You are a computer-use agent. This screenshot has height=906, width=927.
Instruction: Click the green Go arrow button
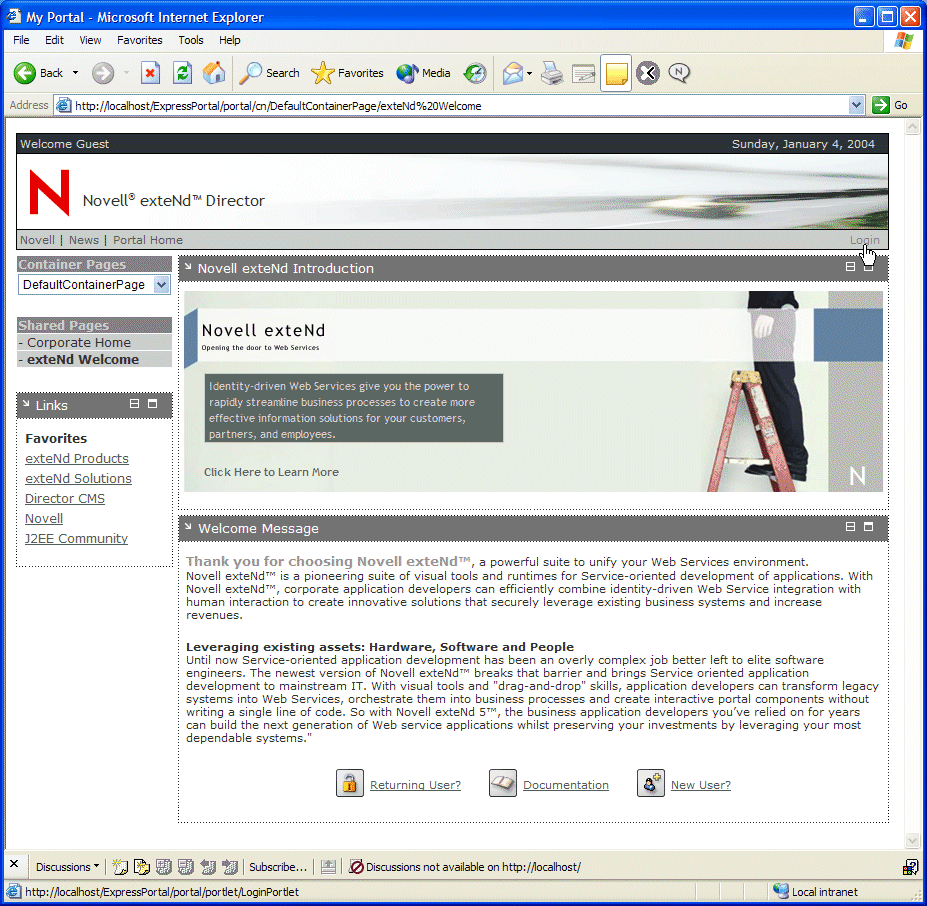(881, 105)
